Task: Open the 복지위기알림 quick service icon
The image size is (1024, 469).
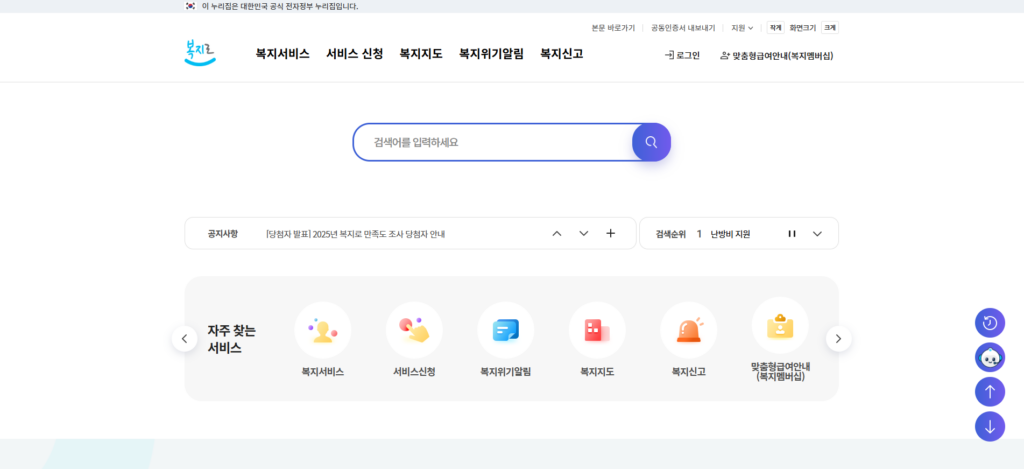Action: [x=505, y=330]
